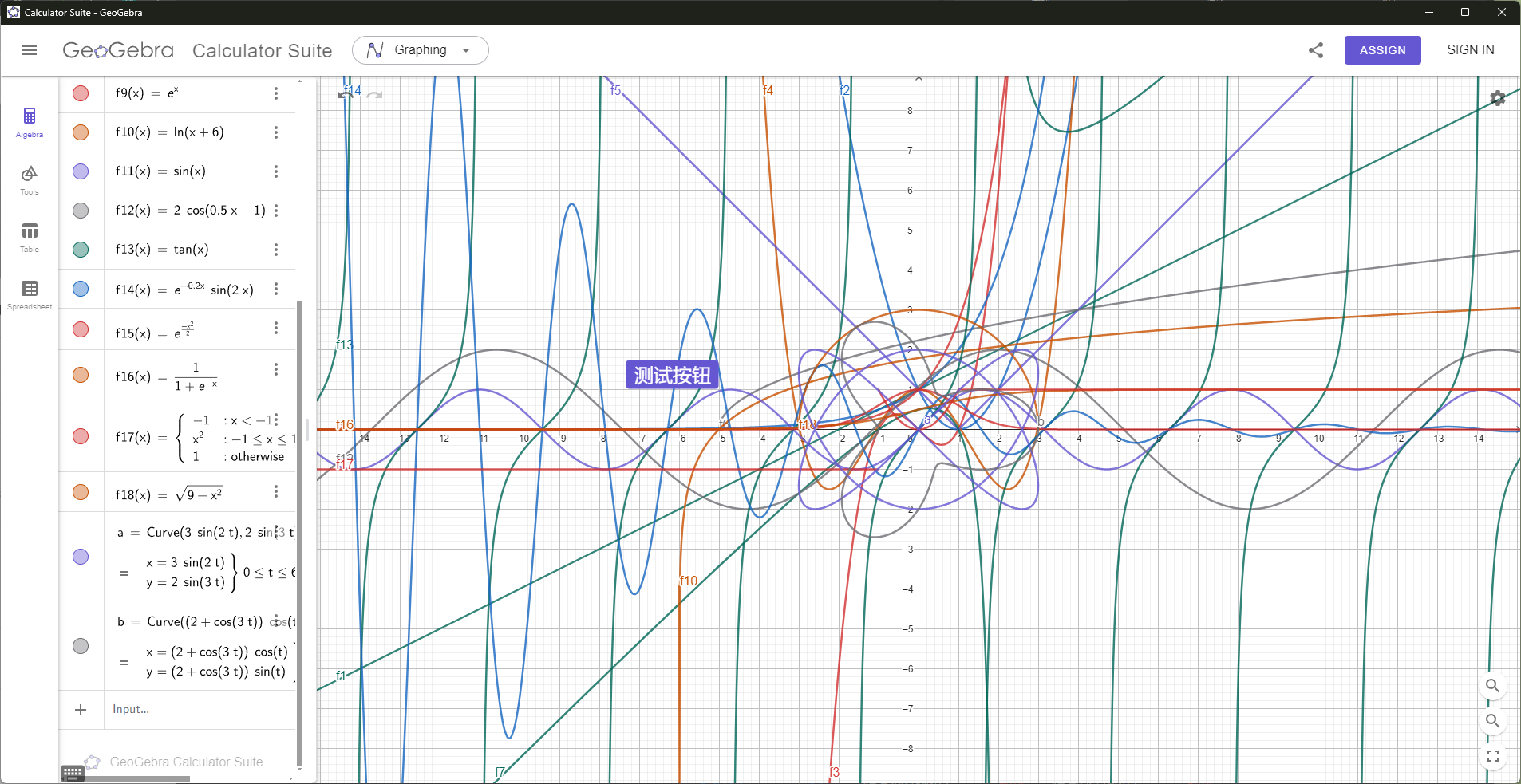The width and height of the screenshot is (1521, 784).
Task: Click the f13 label on the graph
Action: [344, 345]
